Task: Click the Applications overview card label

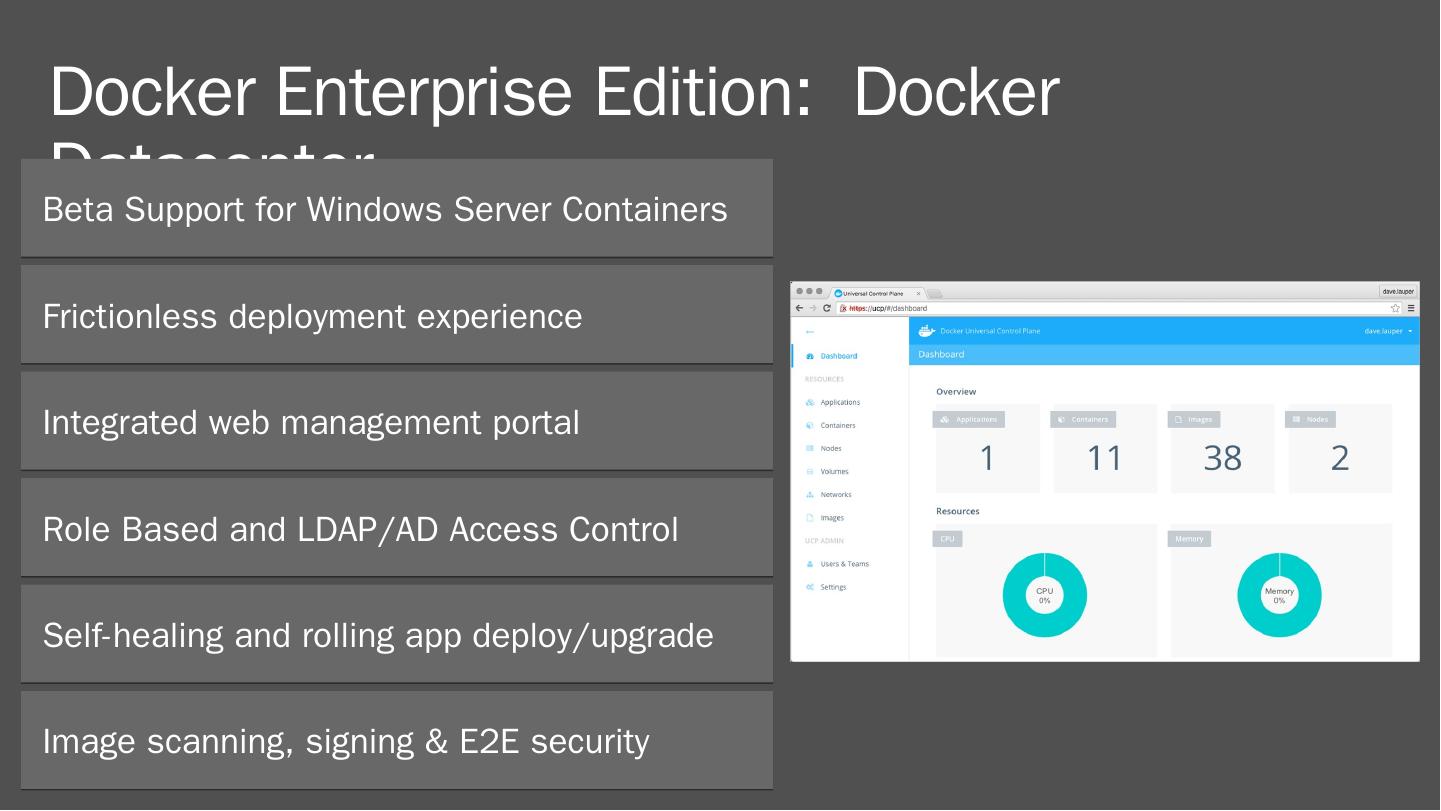Action: point(969,419)
